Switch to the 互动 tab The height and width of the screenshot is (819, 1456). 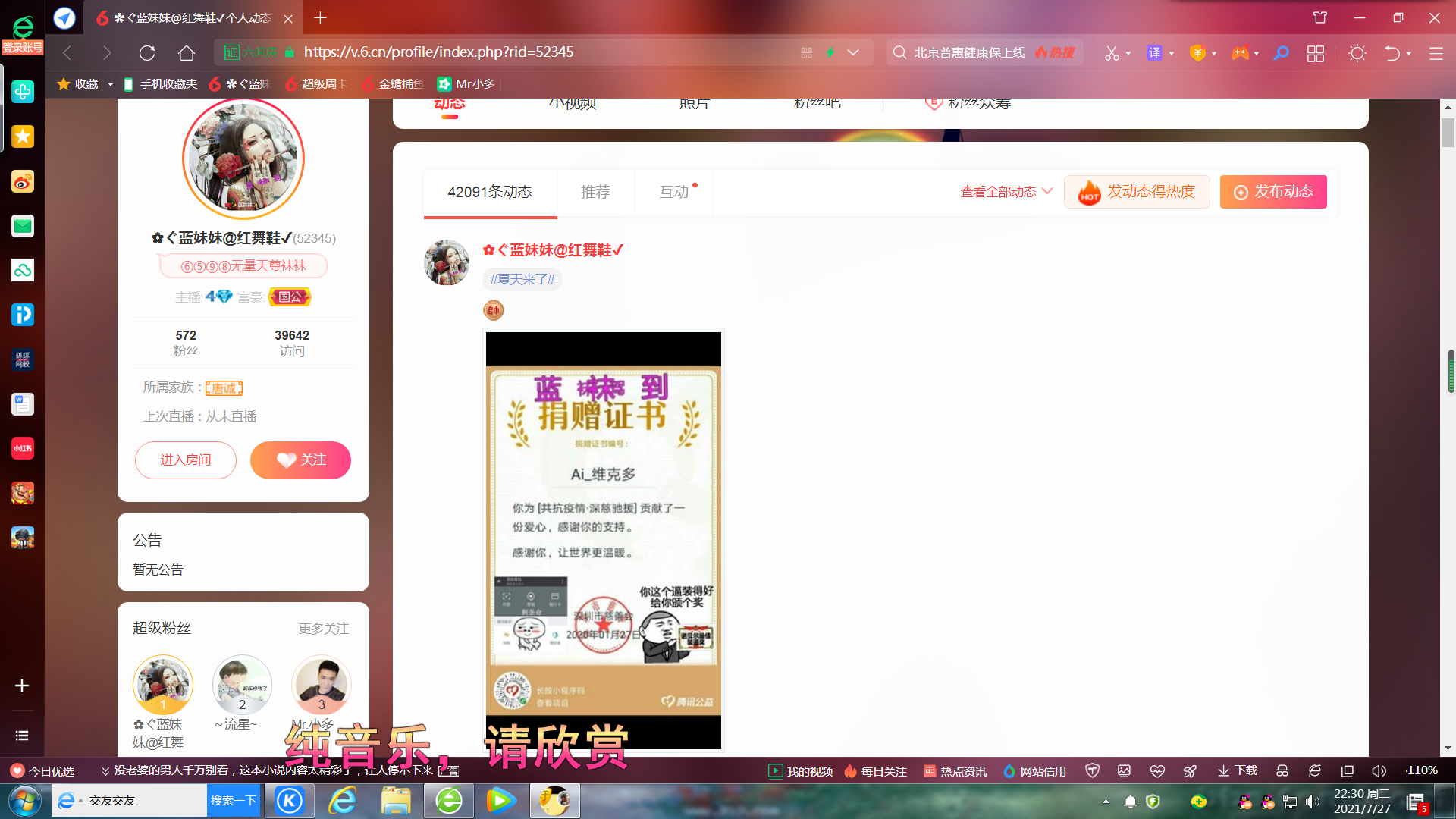click(674, 192)
